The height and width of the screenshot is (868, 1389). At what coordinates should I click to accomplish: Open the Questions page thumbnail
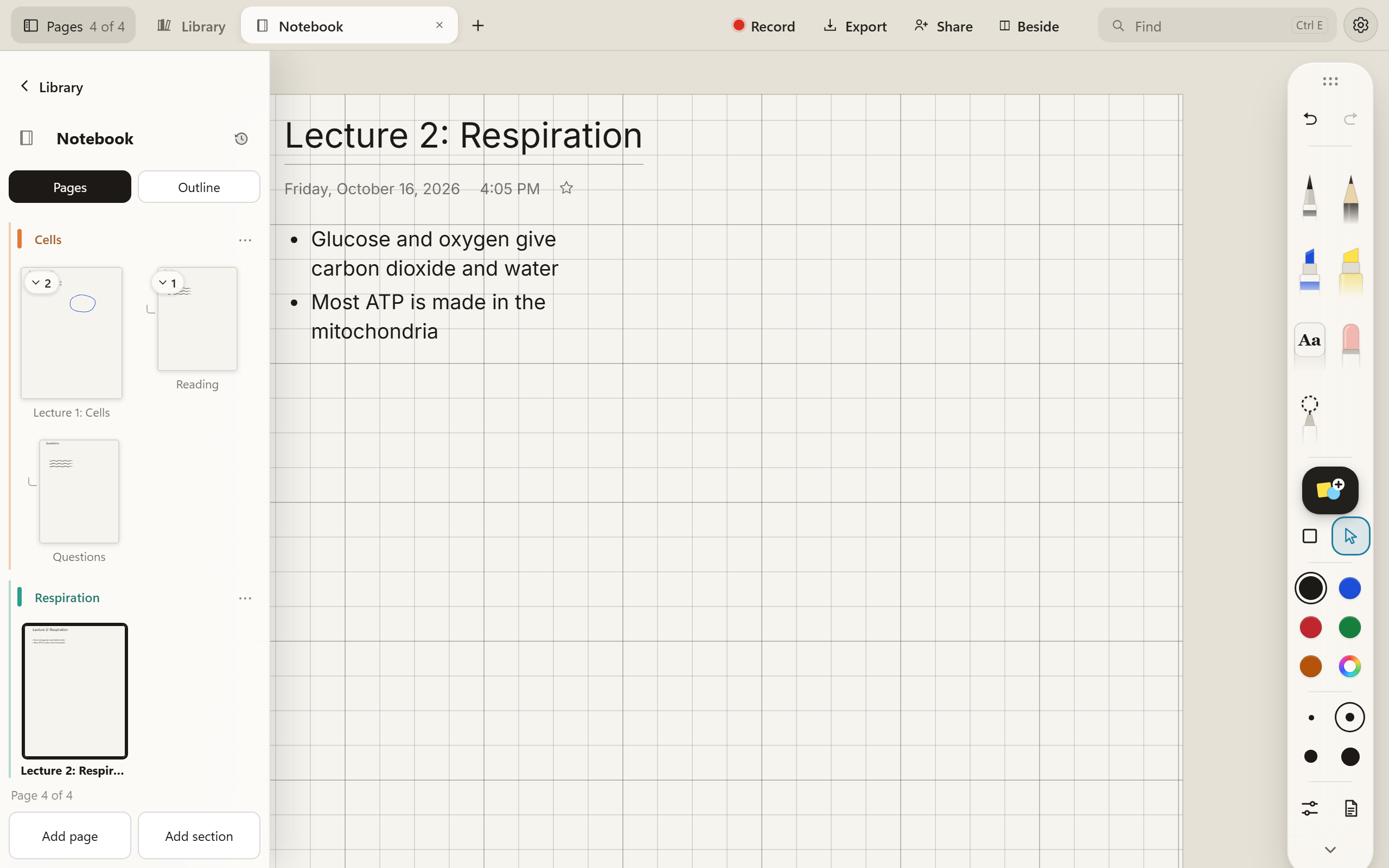(79, 492)
